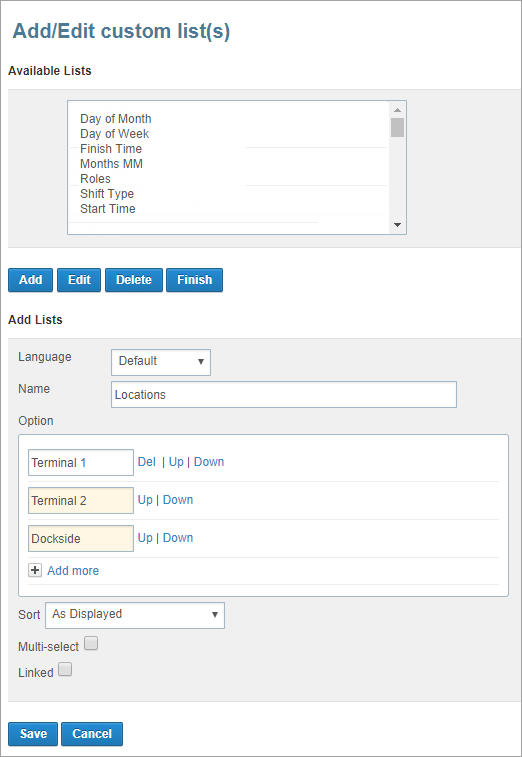The image size is (522, 757).
Task: Select Day of Week in Available Lists
Action: tap(114, 134)
